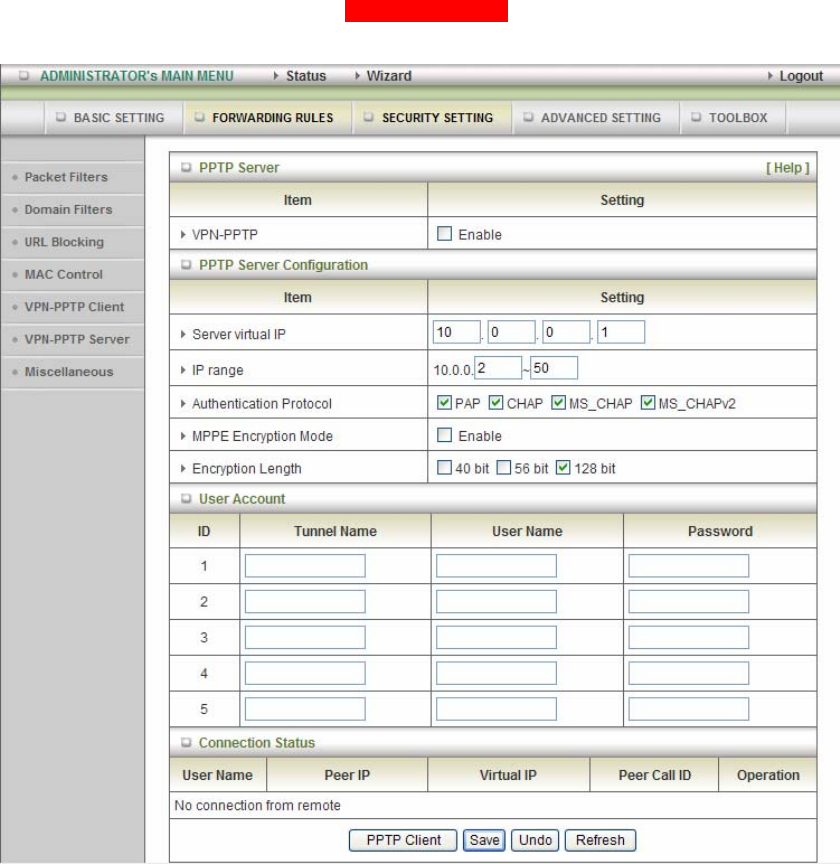Click the Refresh button
The image size is (840, 864).
click(600, 840)
